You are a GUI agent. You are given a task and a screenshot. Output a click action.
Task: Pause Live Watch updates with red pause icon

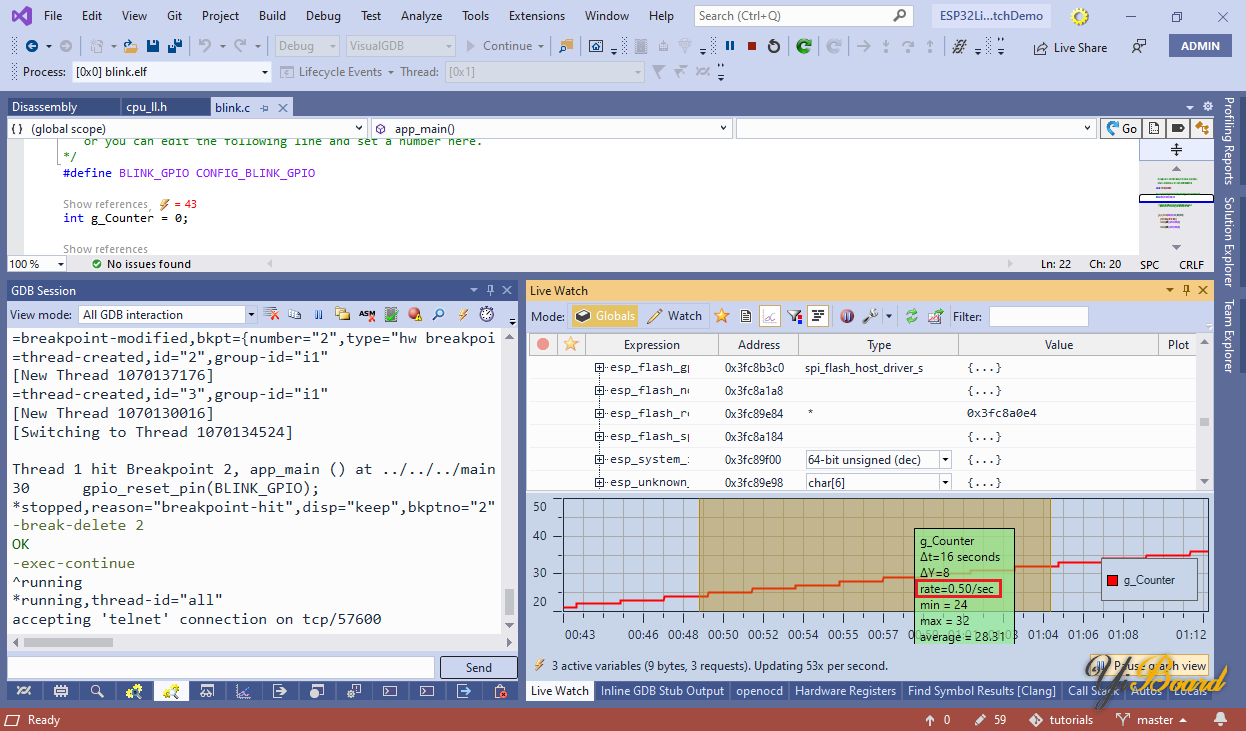pos(846,316)
